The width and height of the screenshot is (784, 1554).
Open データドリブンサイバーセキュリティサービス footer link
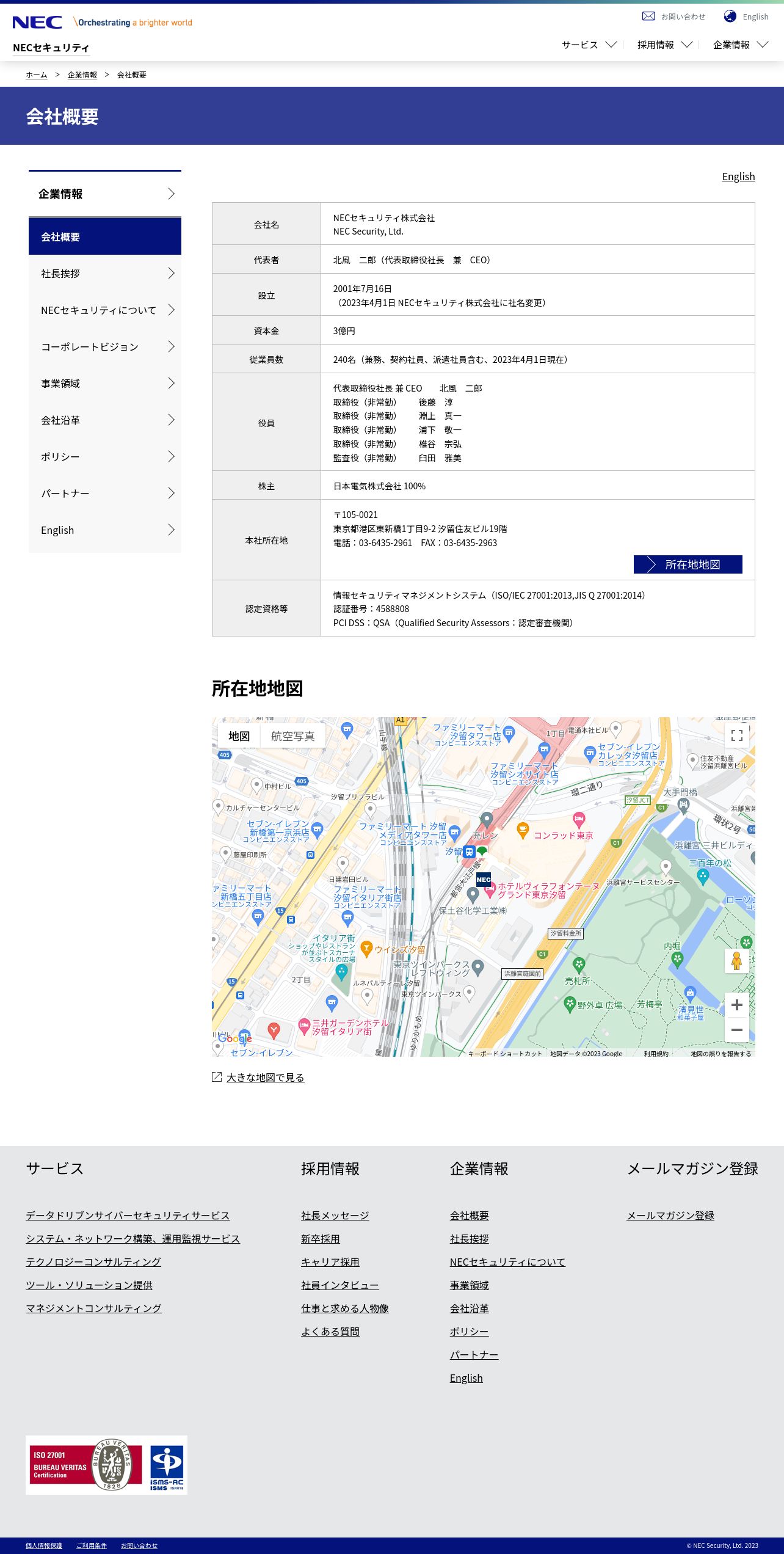tap(128, 1216)
